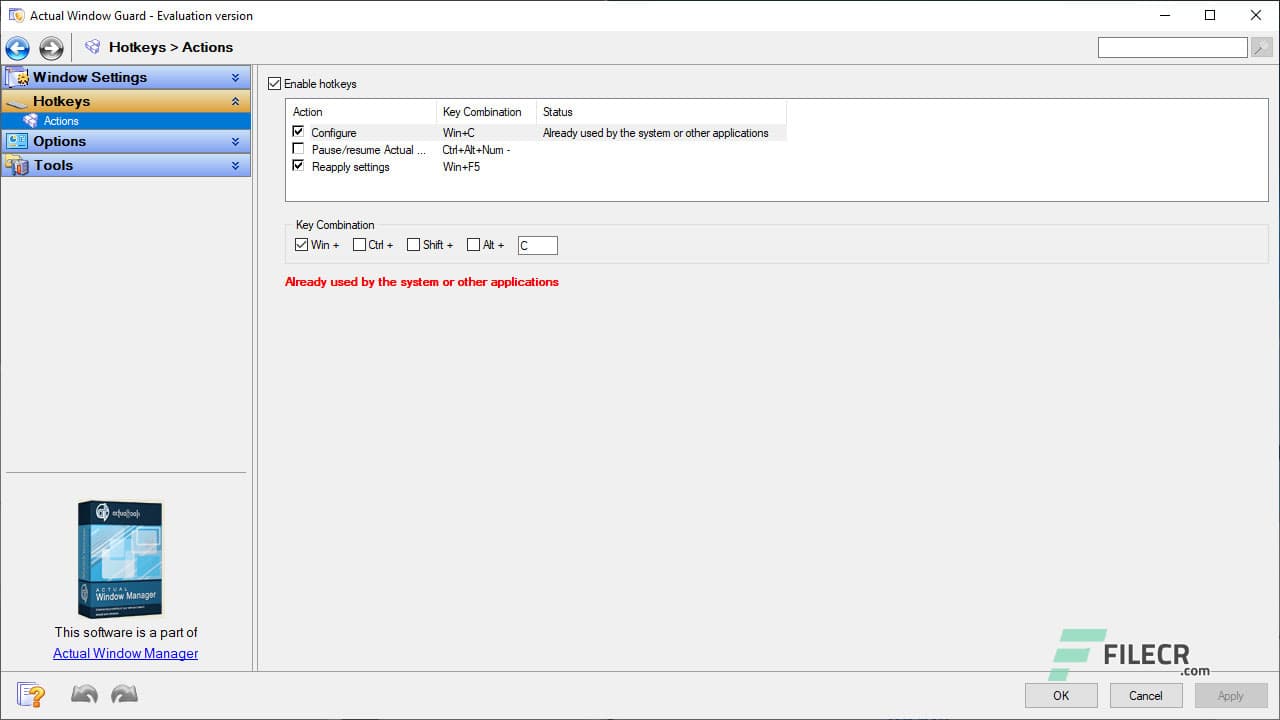1280x720 pixels.
Task: Click the undo arrow icon at the bottom
Action: [84, 693]
